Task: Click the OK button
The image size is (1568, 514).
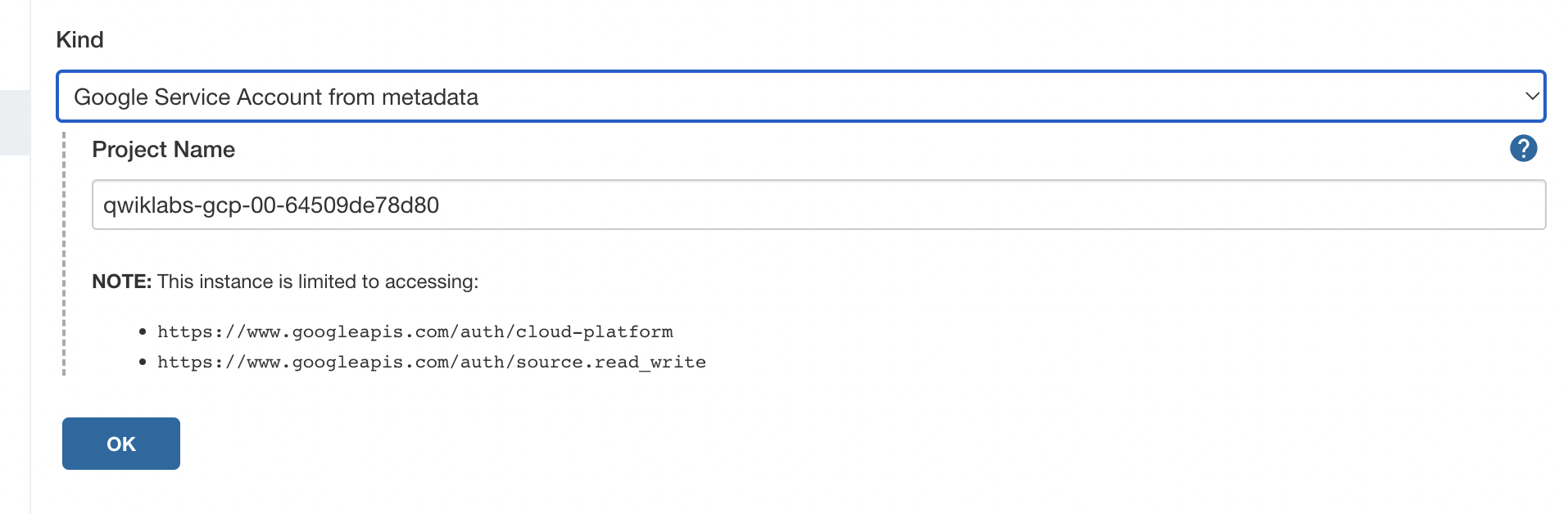Action: [x=121, y=444]
